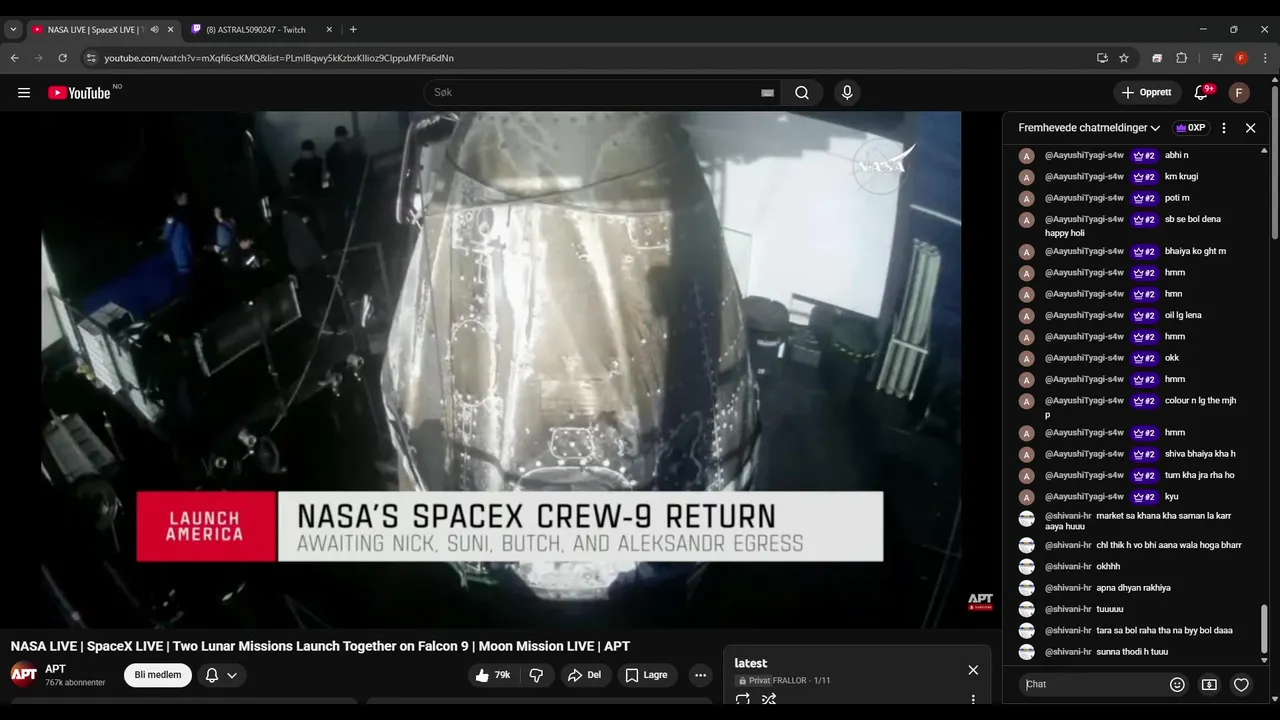Dislike the video with thumbs down

coord(536,675)
